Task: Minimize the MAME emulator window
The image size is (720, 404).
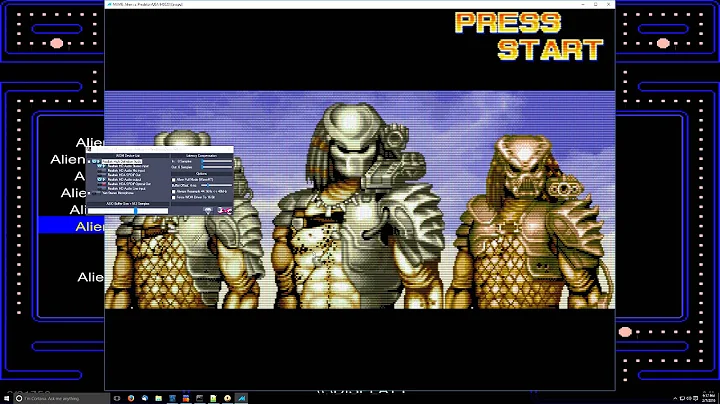Action: [583, 4]
